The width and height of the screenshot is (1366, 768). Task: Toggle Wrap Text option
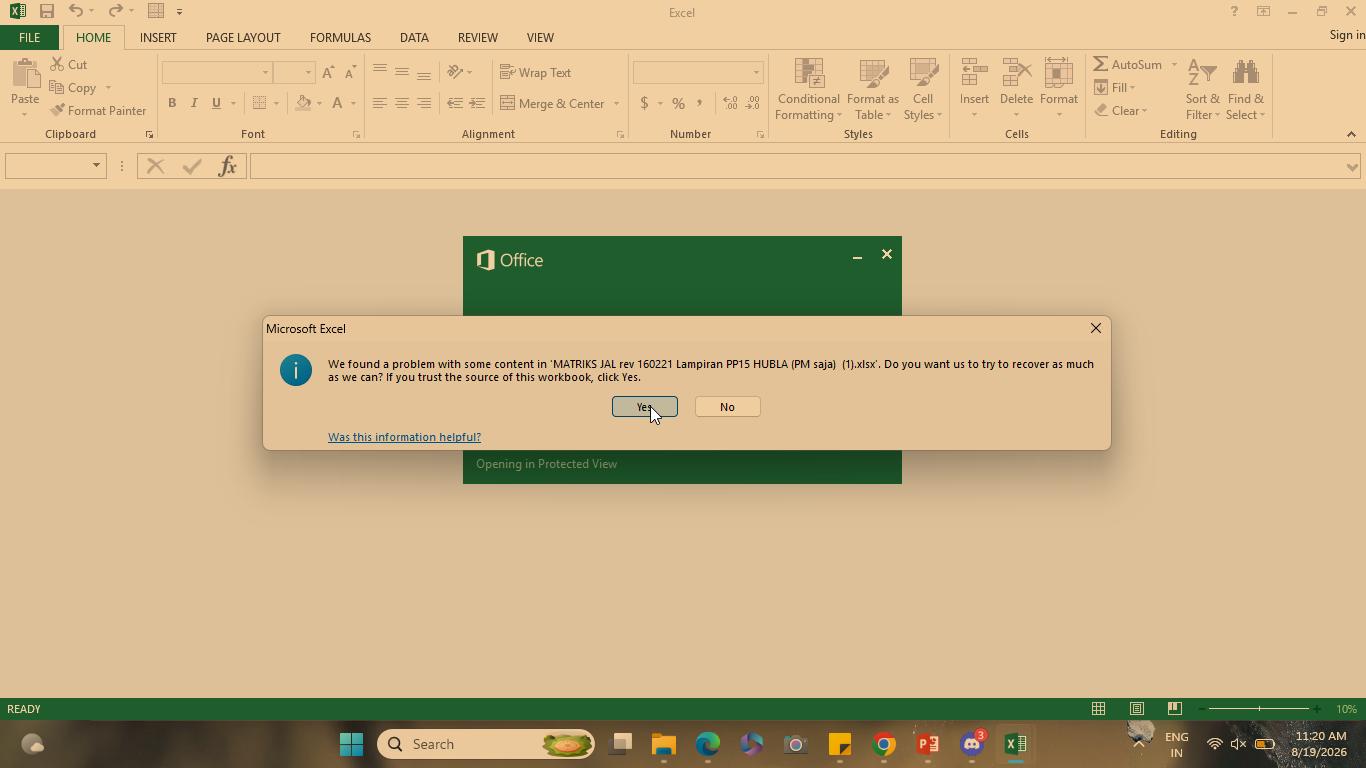(x=536, y=72)
